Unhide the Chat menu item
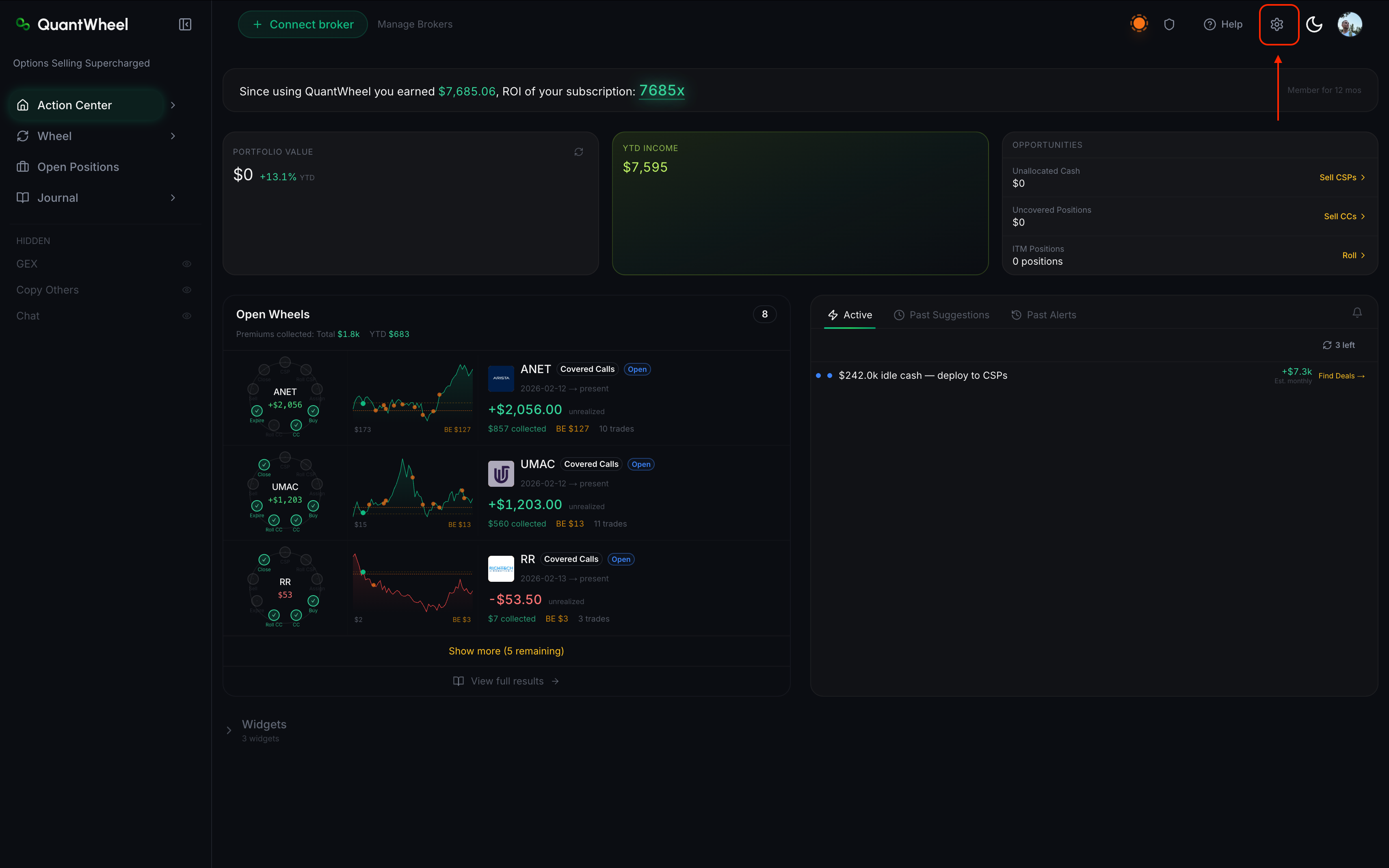Screen dimensions: 1389x868 pyautogui.click(x=186, y=316)
